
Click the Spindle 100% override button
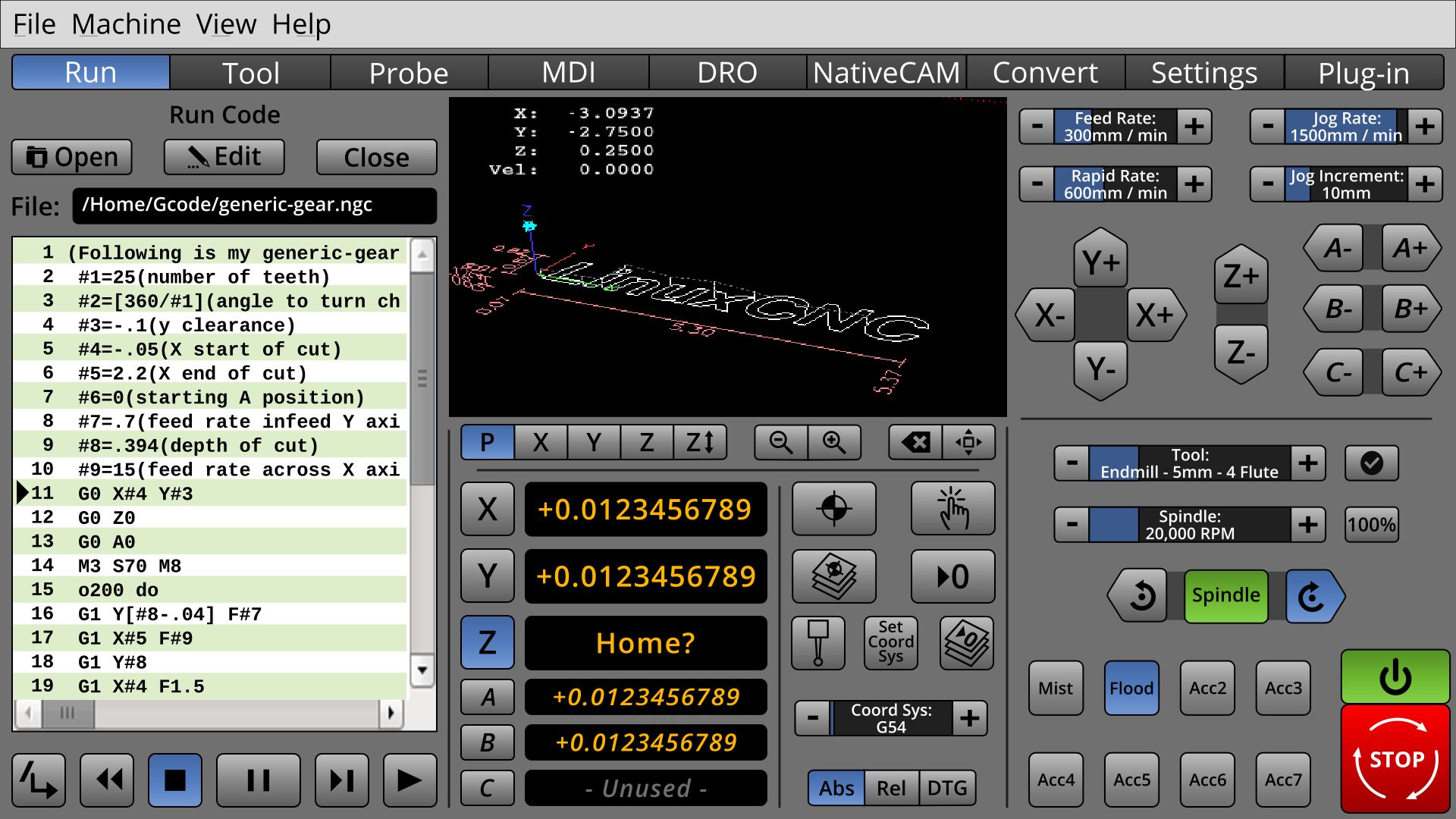(x=1371, y=524)
